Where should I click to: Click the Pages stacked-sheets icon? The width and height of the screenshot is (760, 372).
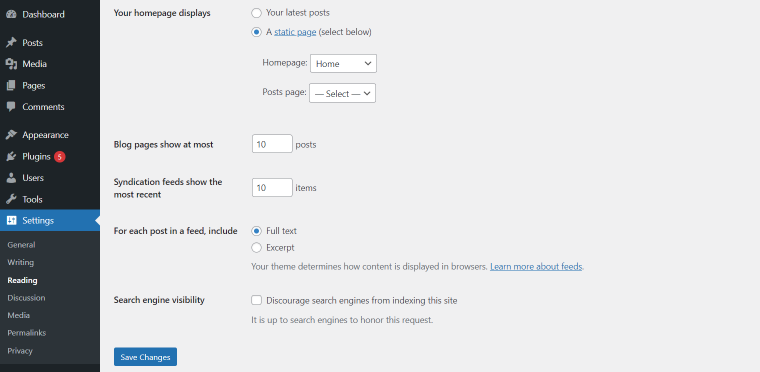coord(11,85)
